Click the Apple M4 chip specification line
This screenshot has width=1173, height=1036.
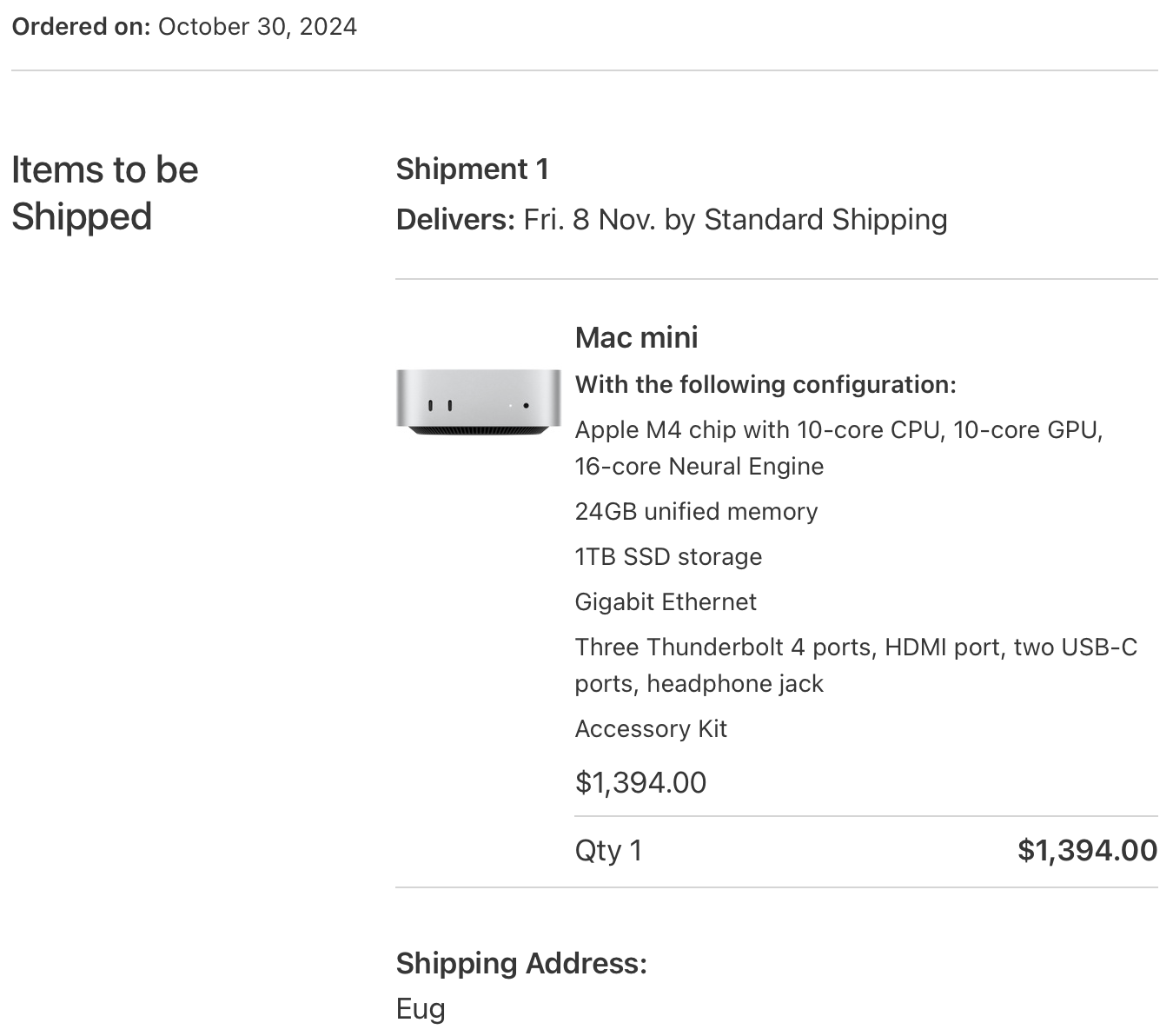(838, 430)
